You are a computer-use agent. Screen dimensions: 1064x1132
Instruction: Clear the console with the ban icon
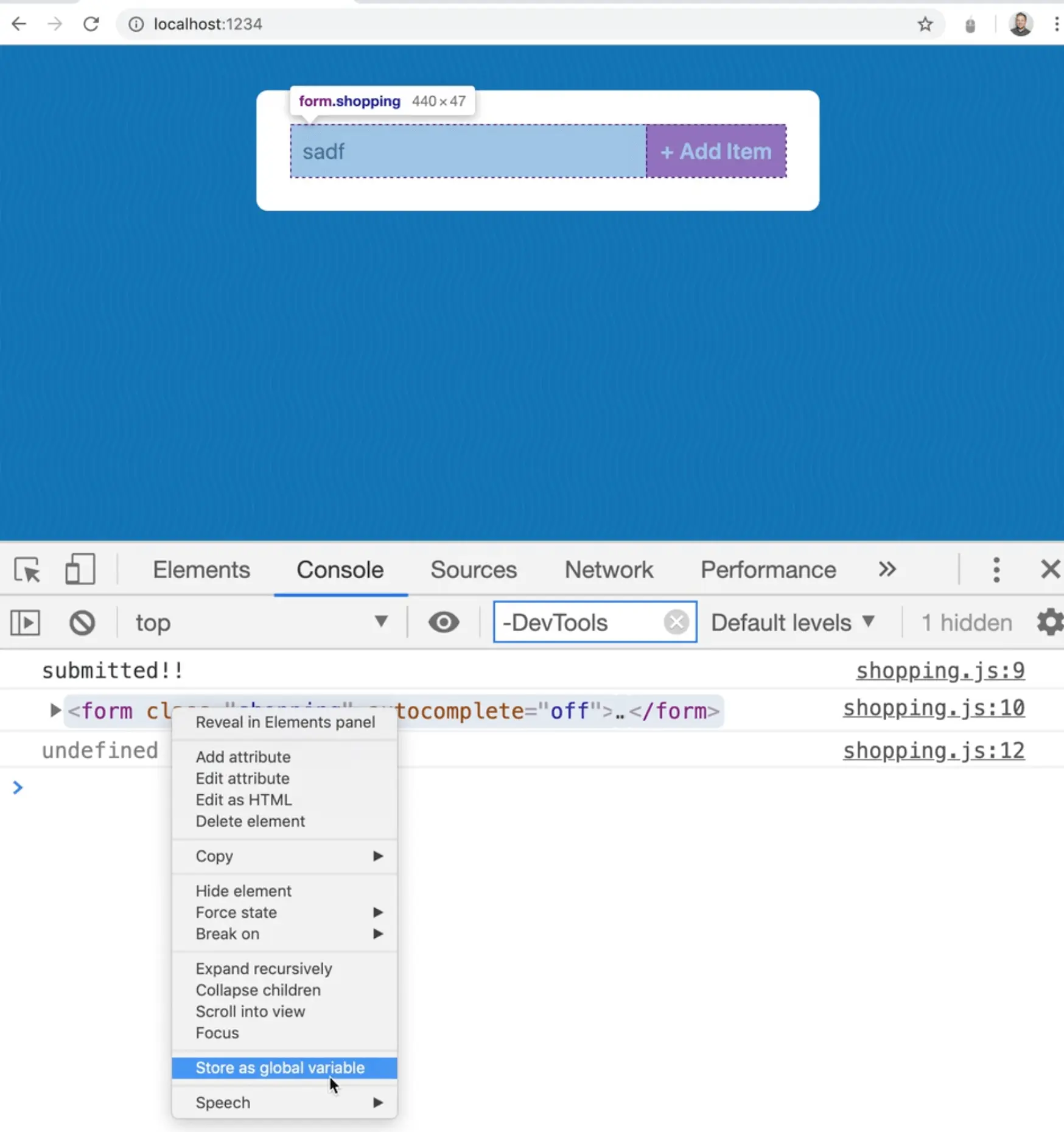(x=82, y=623)
